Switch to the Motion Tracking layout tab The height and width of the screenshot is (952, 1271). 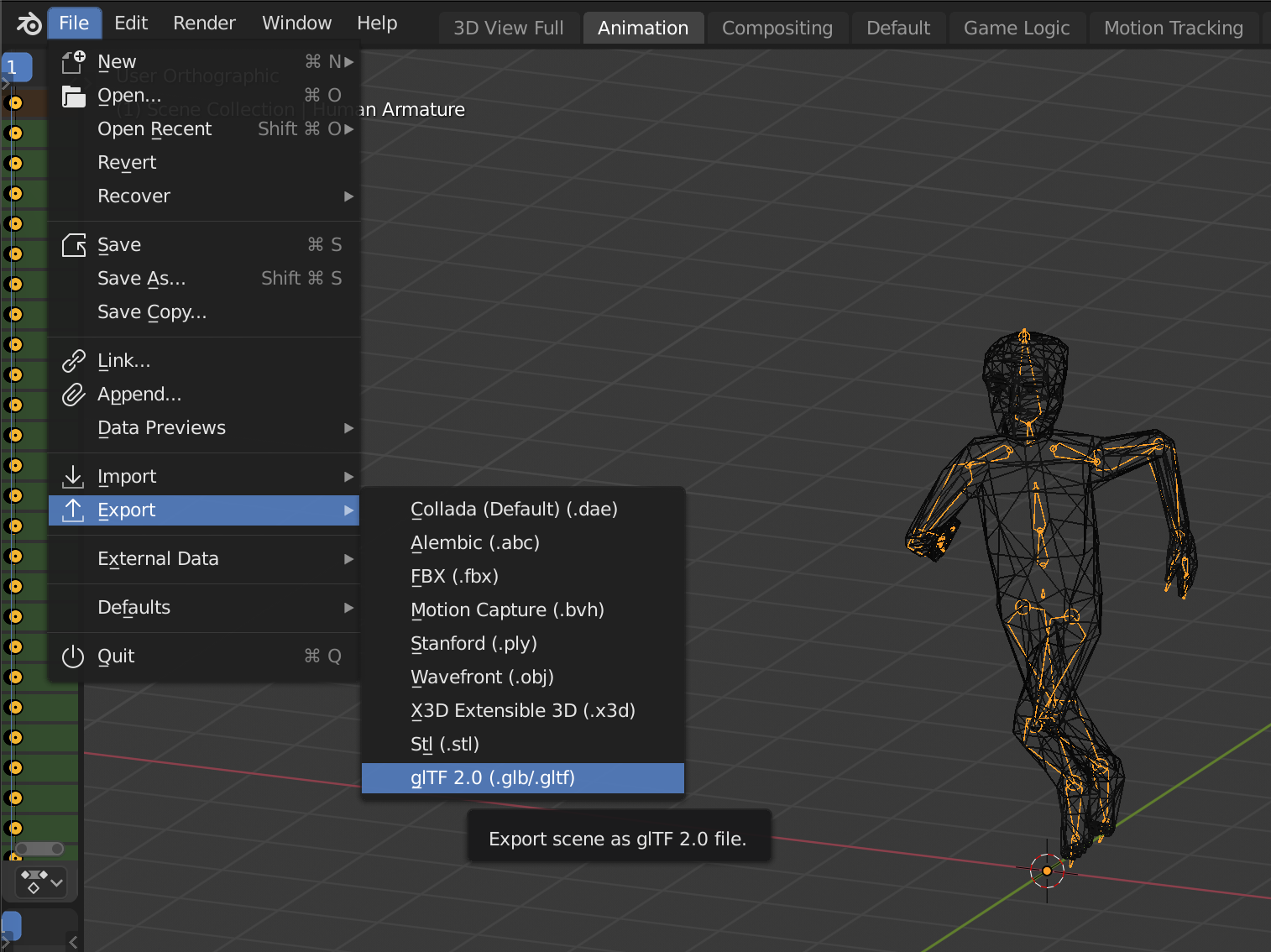[x=1173, y=28]
